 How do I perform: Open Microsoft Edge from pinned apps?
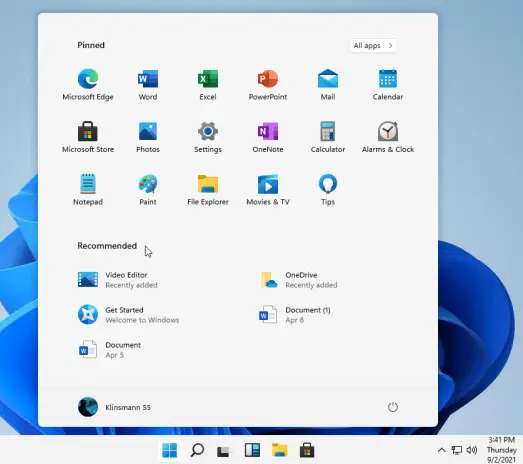pos(88,85)
